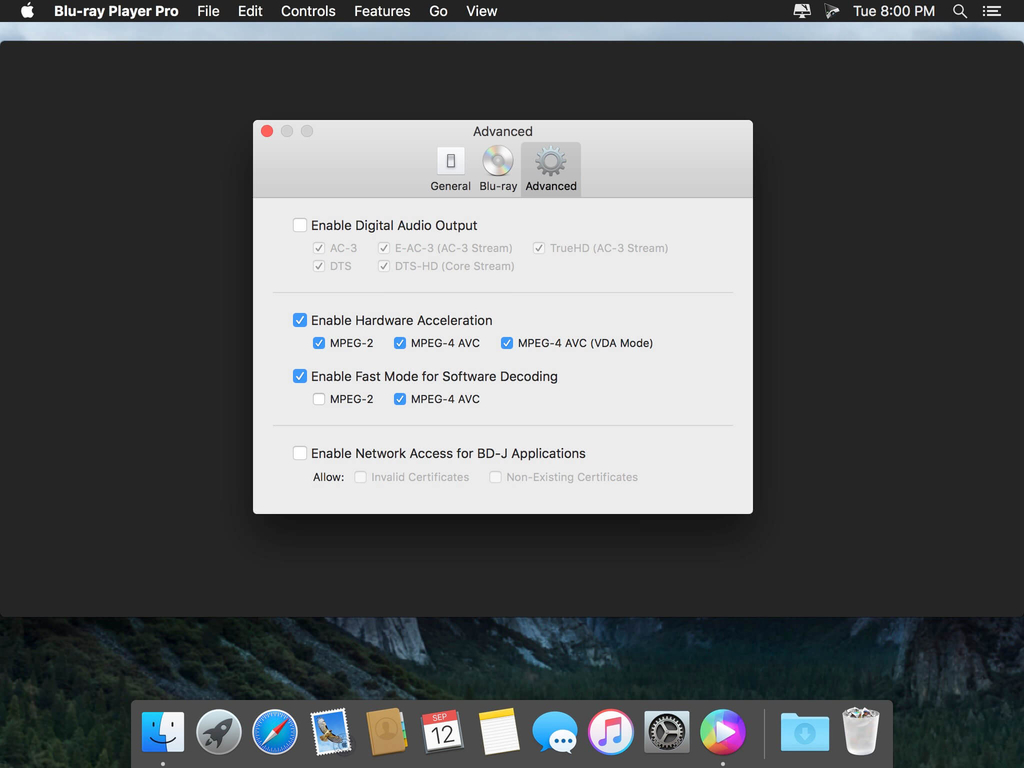Uncheck Enable Fast Mode for Software Decoding
The height and width of the screenshot is (768, 1024).
coord(300,376)
